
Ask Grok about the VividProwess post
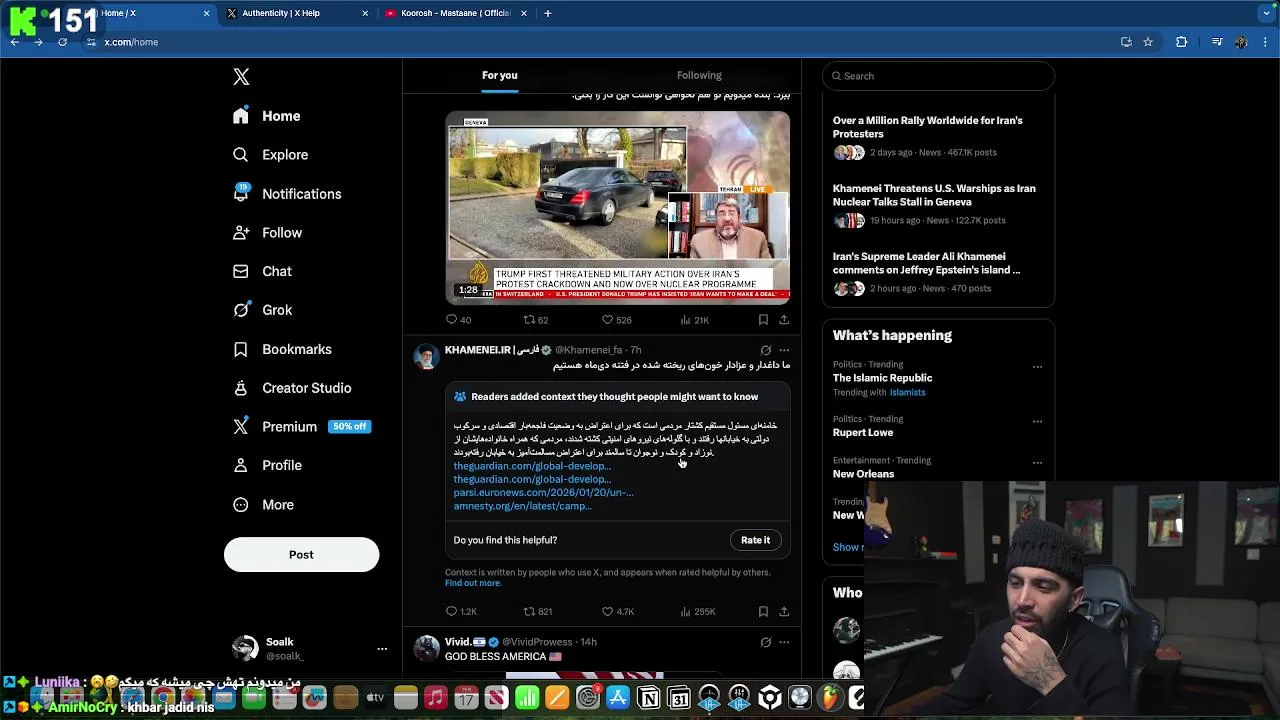click(x=766, y=642)
